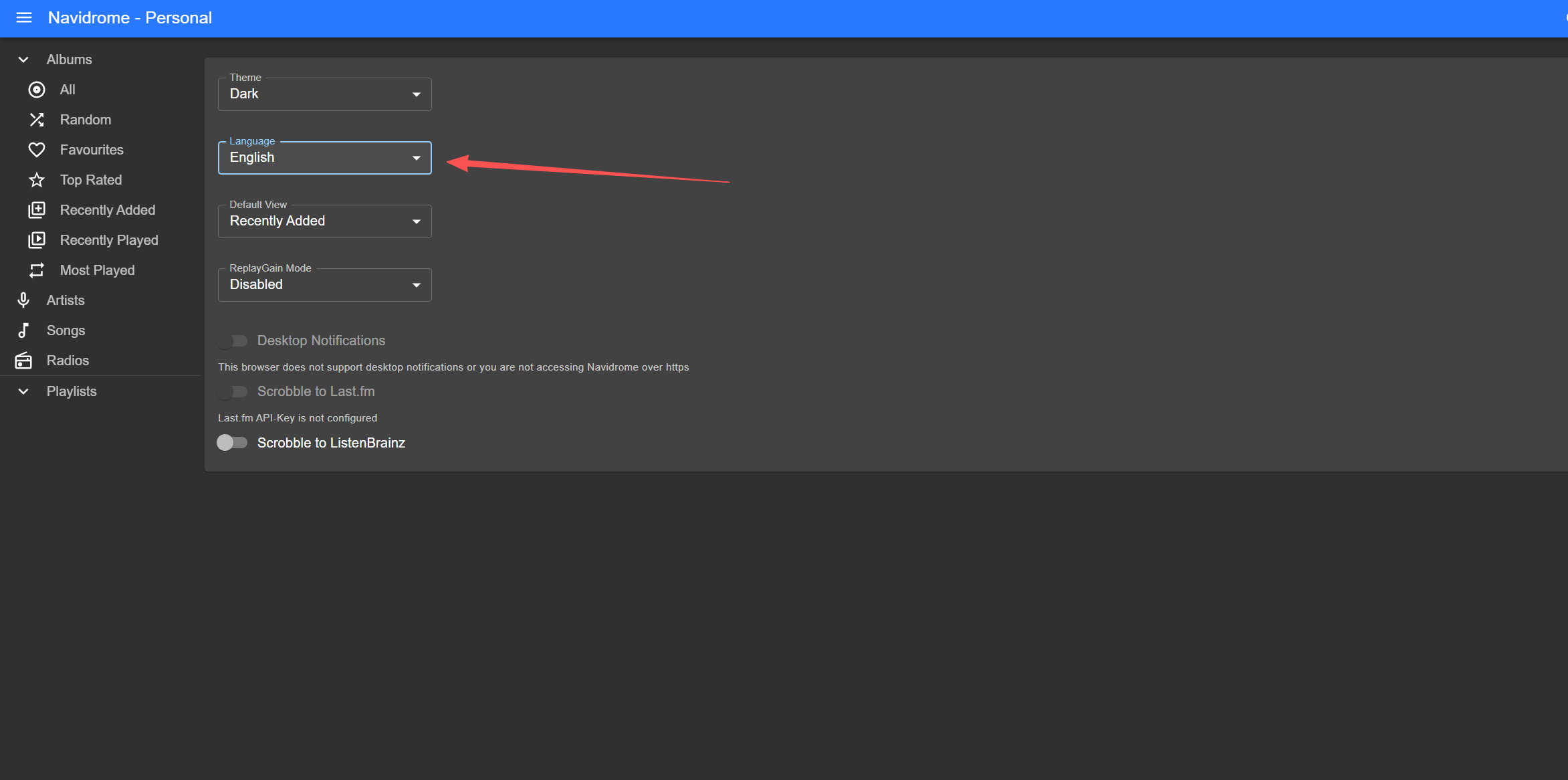This screenshot has width=1568, height=780.
Task: Collapse the Playlists section chevron
Action: [x=23, y=391]
